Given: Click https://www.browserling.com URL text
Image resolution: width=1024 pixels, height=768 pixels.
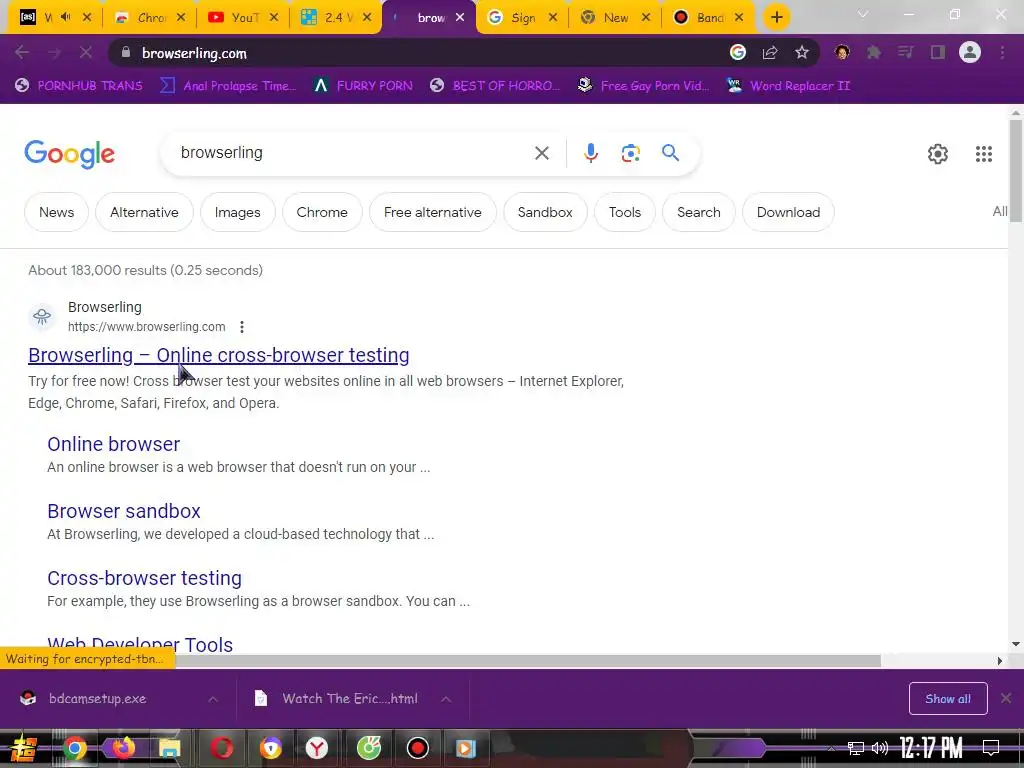Looking at the screenshot, I should click(147, 327).
